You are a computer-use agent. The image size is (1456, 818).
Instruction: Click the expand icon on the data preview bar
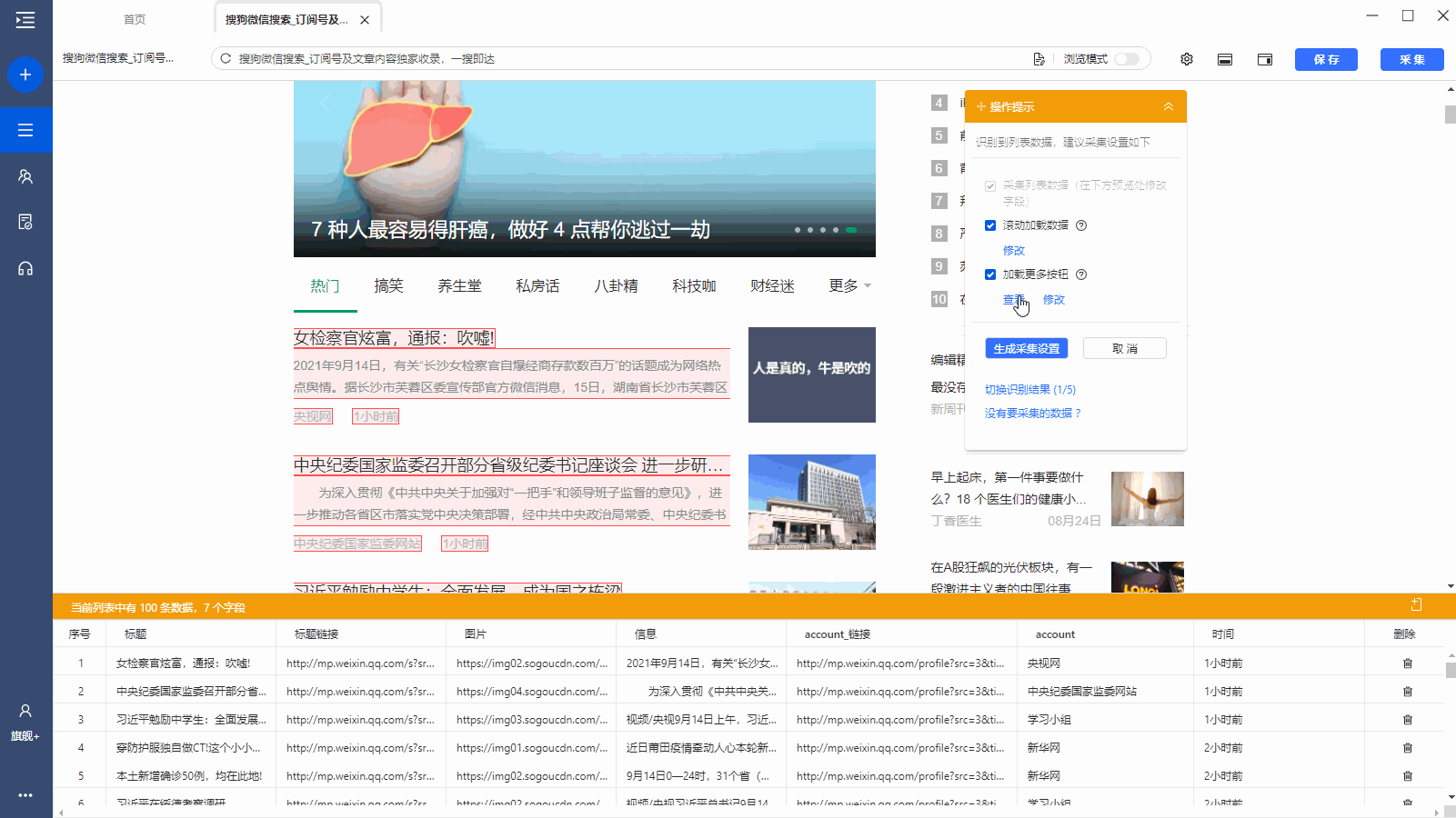pos(1416,605)
